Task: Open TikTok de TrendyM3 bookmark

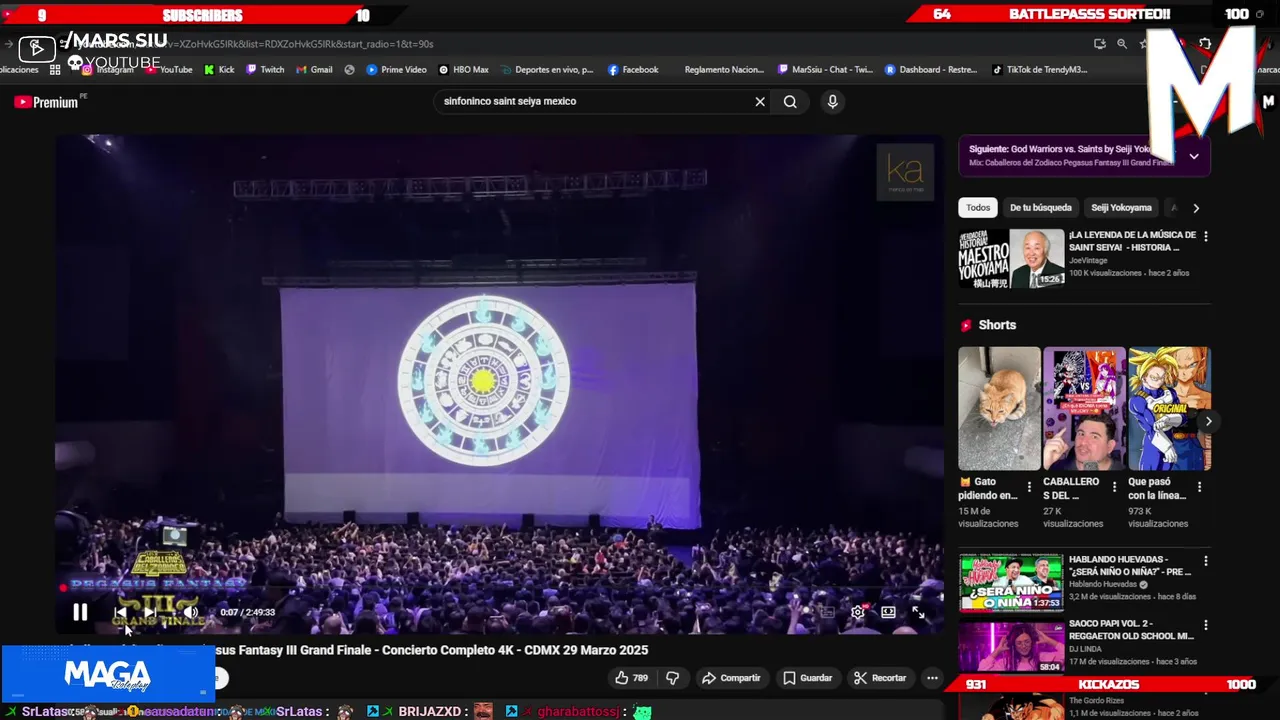Action: coord(1039,70)
